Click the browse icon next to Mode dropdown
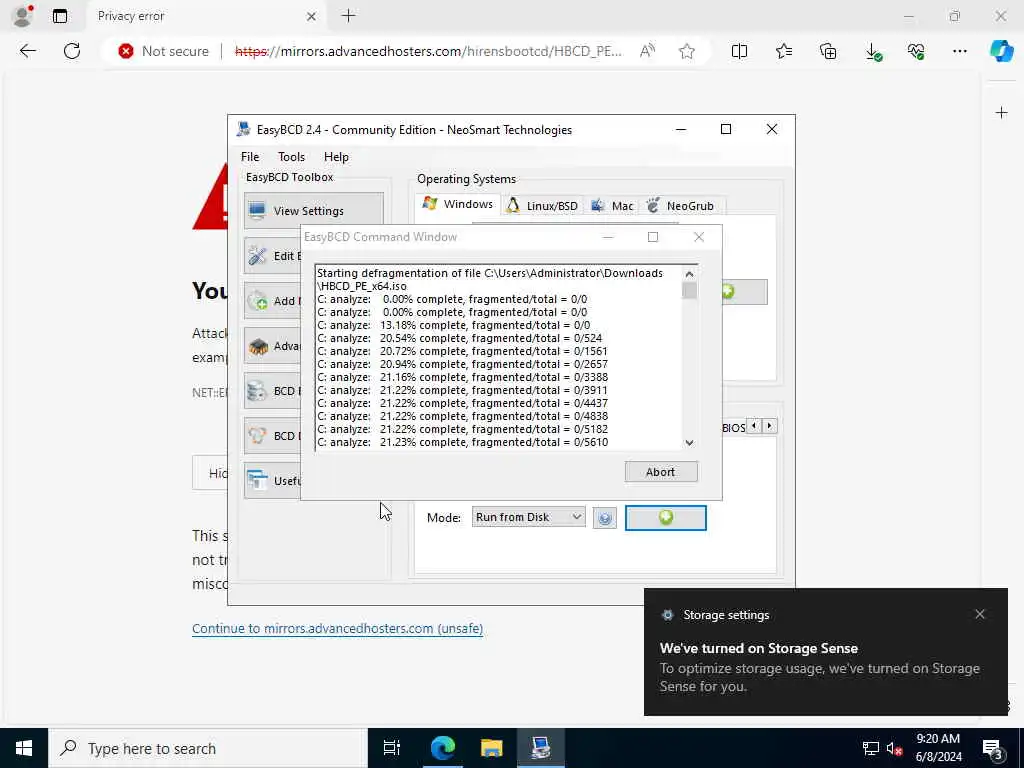1024x768 pixels. pyautogui.click(x=605, y=519)
